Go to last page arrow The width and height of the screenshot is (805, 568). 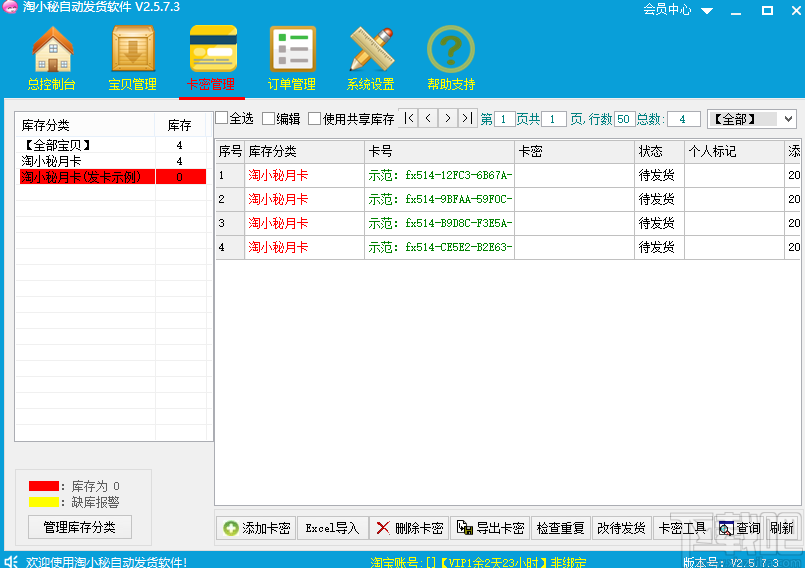tap(467, 119)
